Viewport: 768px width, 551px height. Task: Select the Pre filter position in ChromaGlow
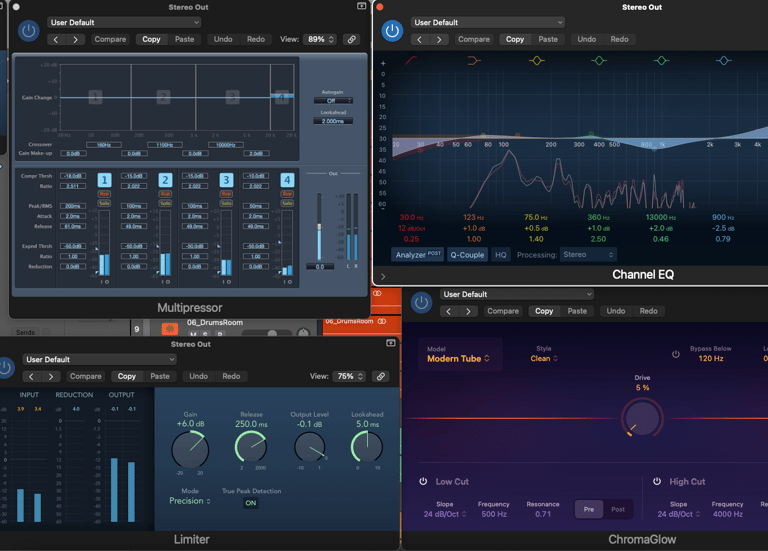pos(589,510)
